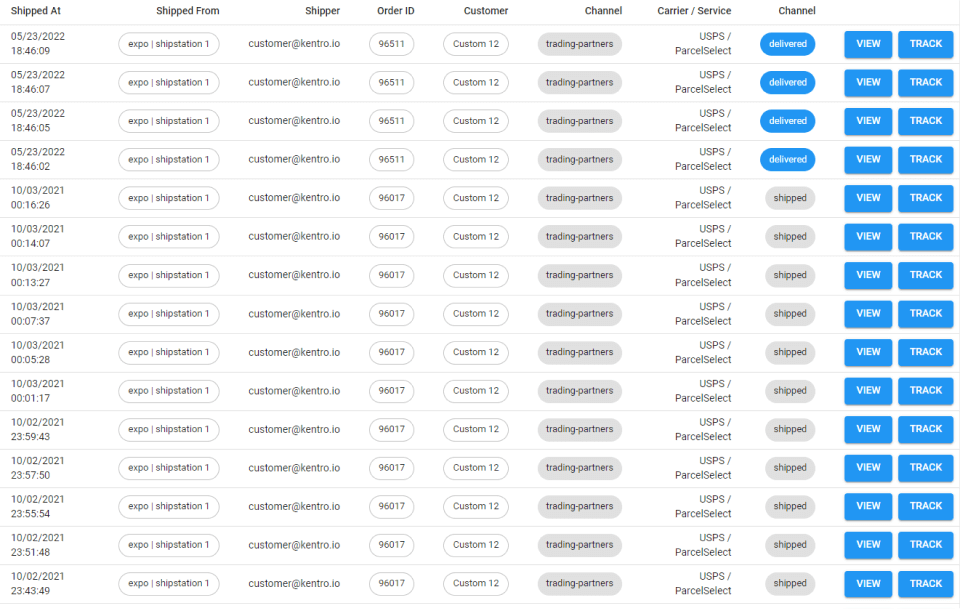The width and height of the screenshot is (960, 609).
Task: Click the Shipped From column header
Action: click(187, 11)
